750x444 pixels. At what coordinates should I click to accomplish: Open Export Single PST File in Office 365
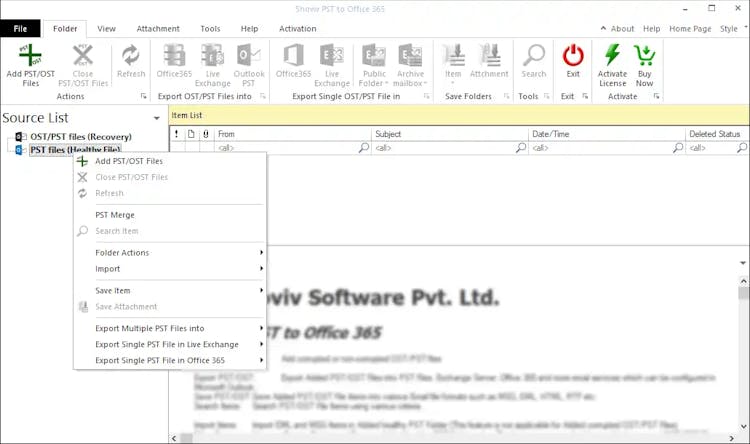pyautogui.click(x=169, y=360)
